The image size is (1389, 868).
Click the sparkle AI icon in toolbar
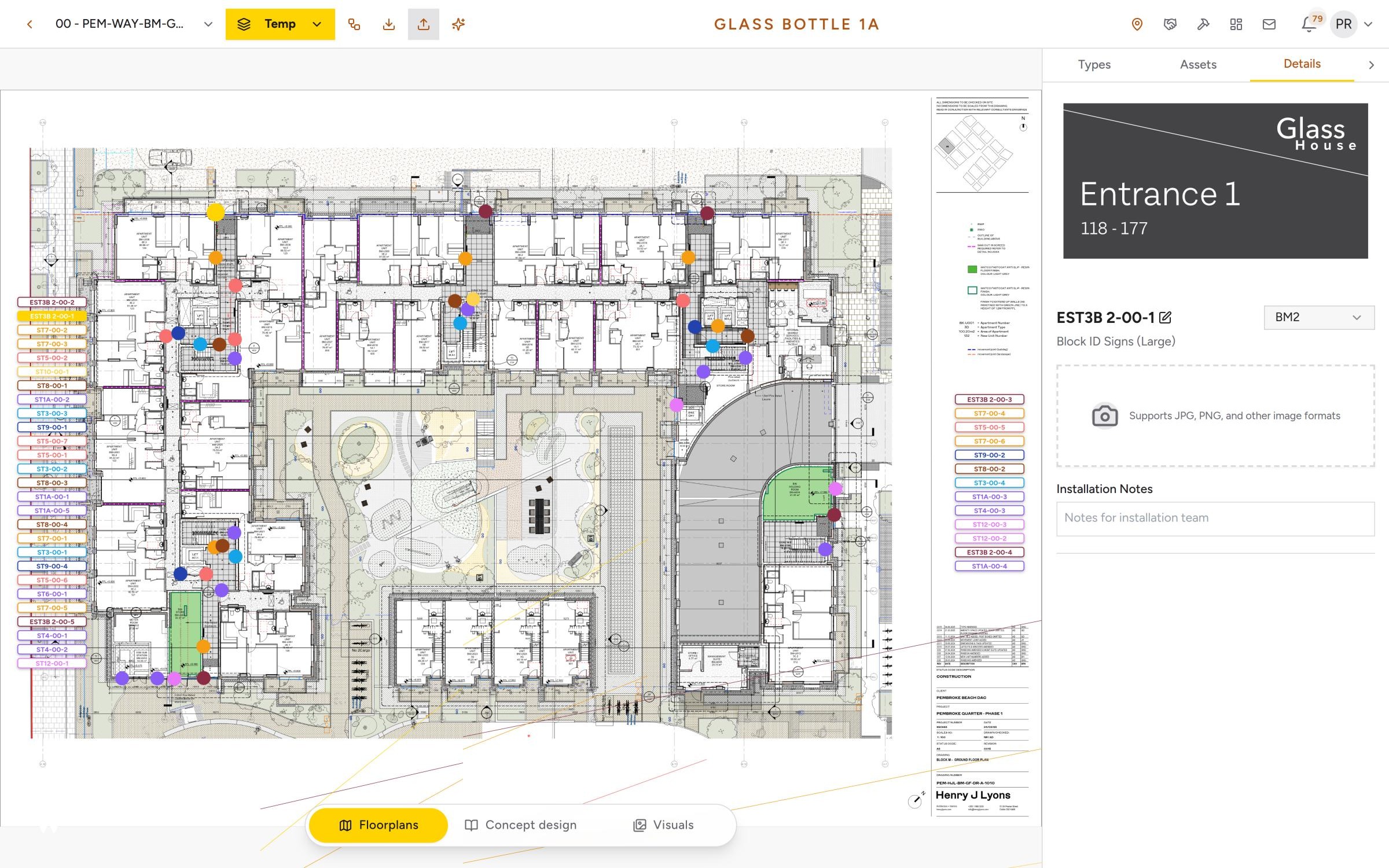click(458, 24)
